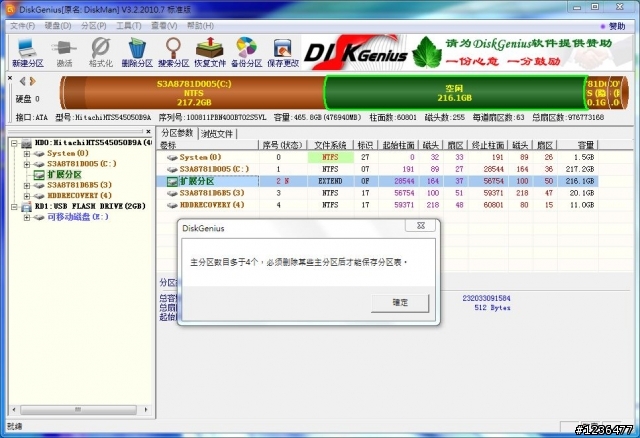The width and height of the screenshot is (640, 438).
Task: Select 扩展分区 row in partition table
Action: [377, 181]
